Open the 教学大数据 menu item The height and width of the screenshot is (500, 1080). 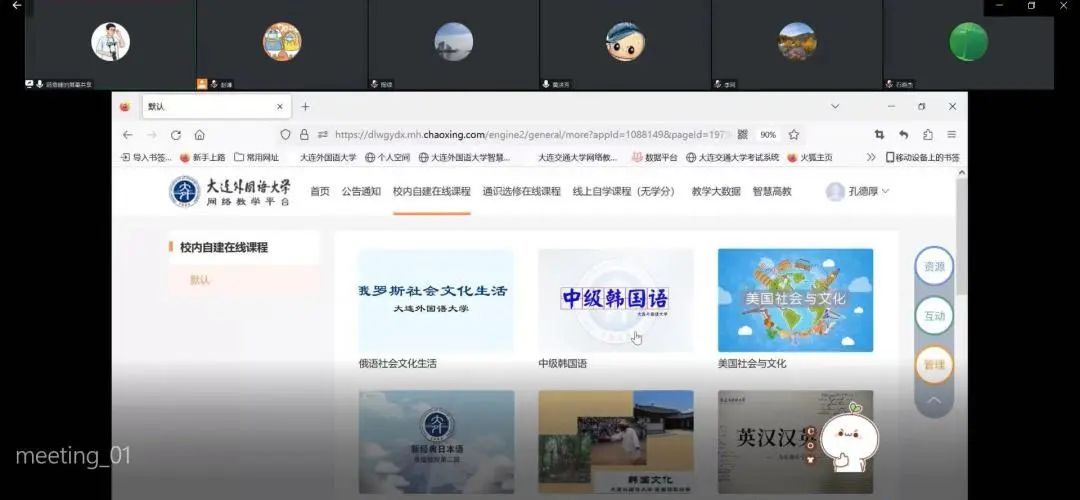tap(716, 191)
